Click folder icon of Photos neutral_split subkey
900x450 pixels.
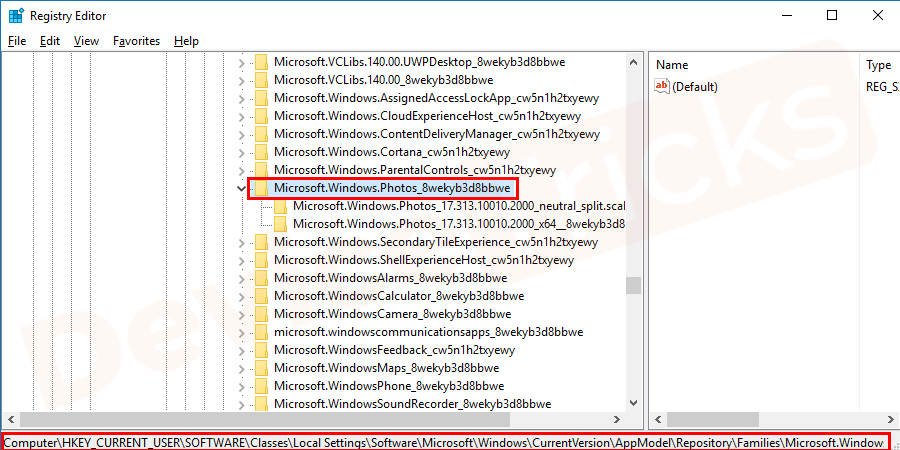[x=281, y=206]
